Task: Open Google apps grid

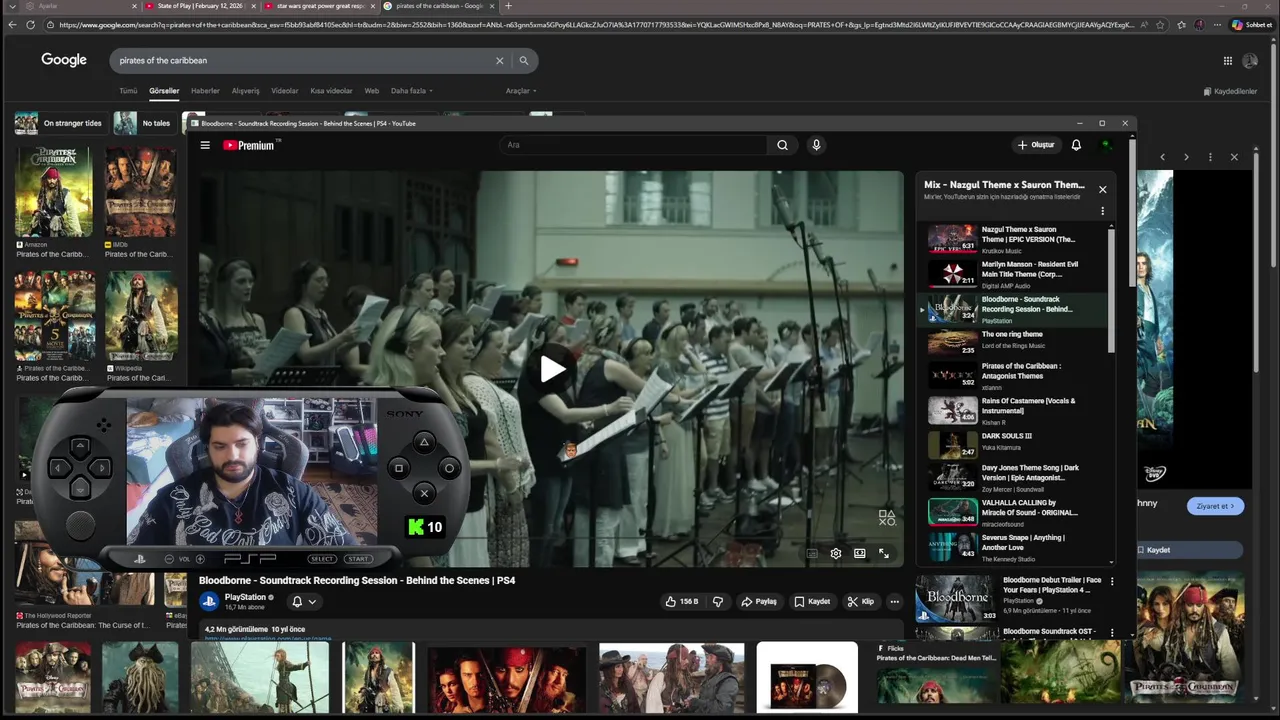Action: pyautogui.click(x=1228, y=61)
